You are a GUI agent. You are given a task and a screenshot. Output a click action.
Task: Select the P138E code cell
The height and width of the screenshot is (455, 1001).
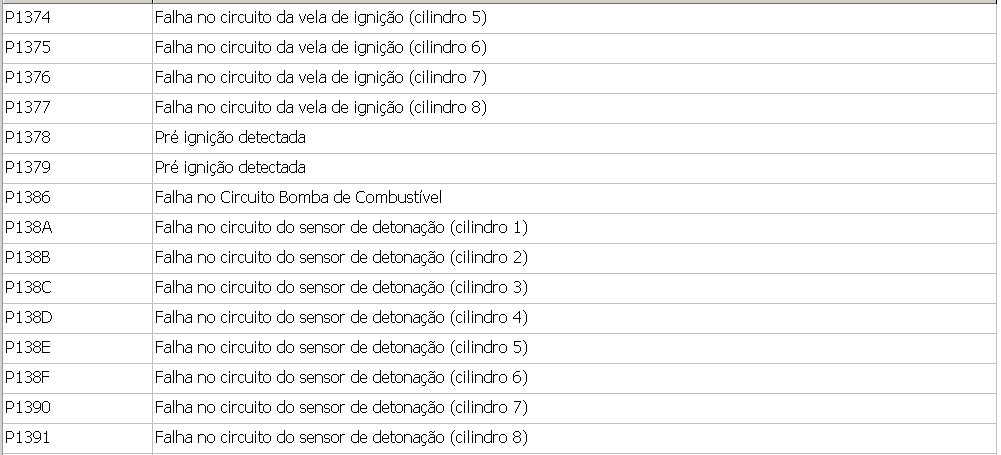click(x=28, y=348)
